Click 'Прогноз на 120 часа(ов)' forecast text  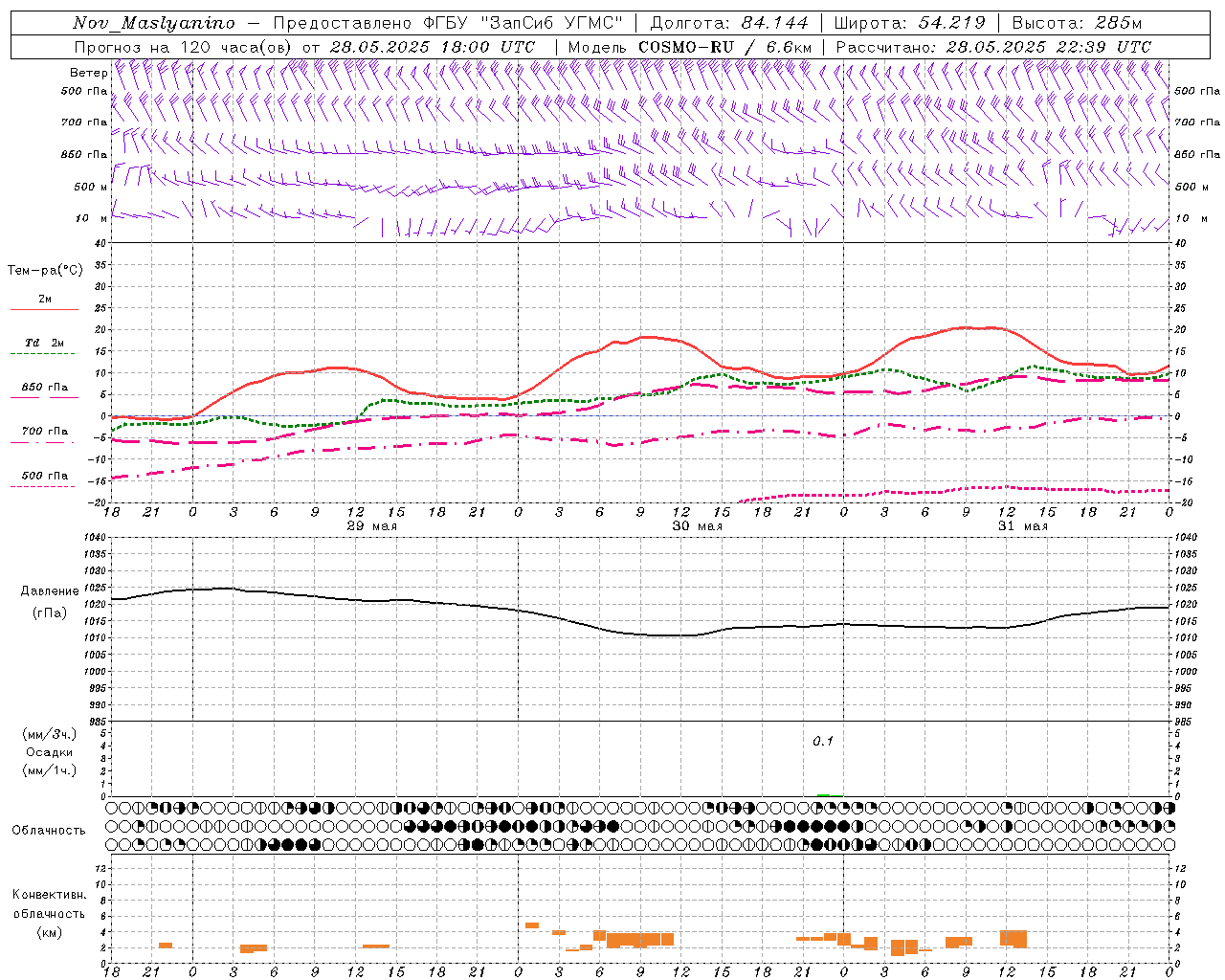tap(184, 47)
